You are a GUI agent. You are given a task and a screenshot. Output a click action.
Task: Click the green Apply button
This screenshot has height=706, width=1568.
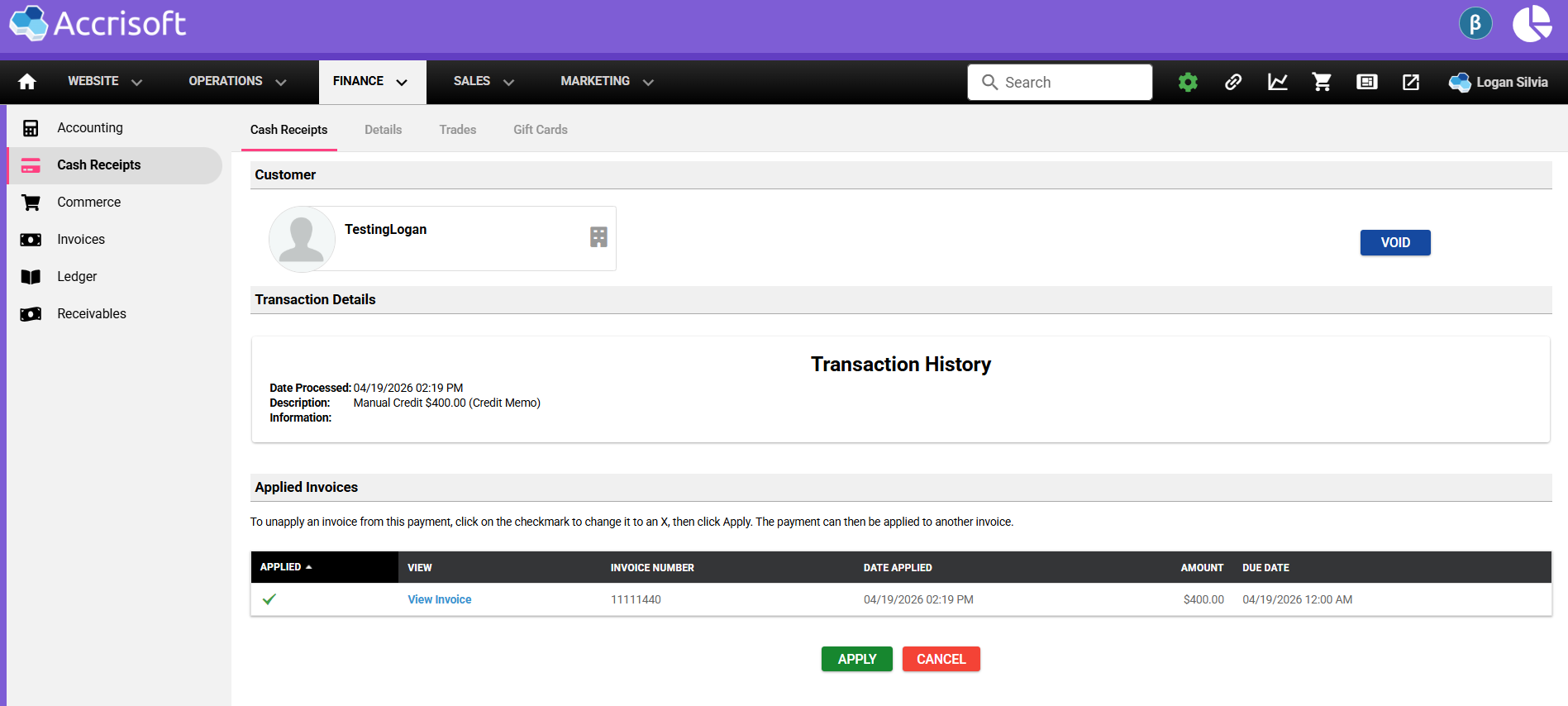click(856, 659)
